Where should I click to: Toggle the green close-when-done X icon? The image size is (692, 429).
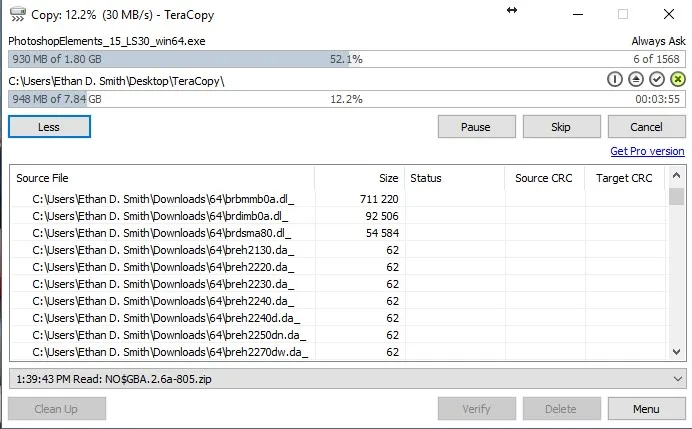click(x=678, y=79)
